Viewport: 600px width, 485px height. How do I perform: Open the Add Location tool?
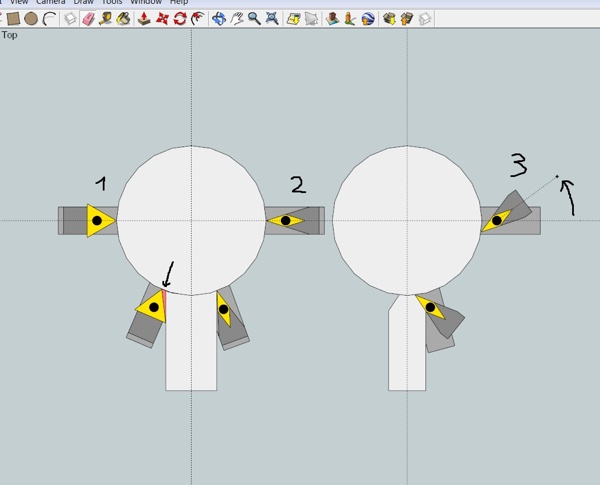[293, 18]
